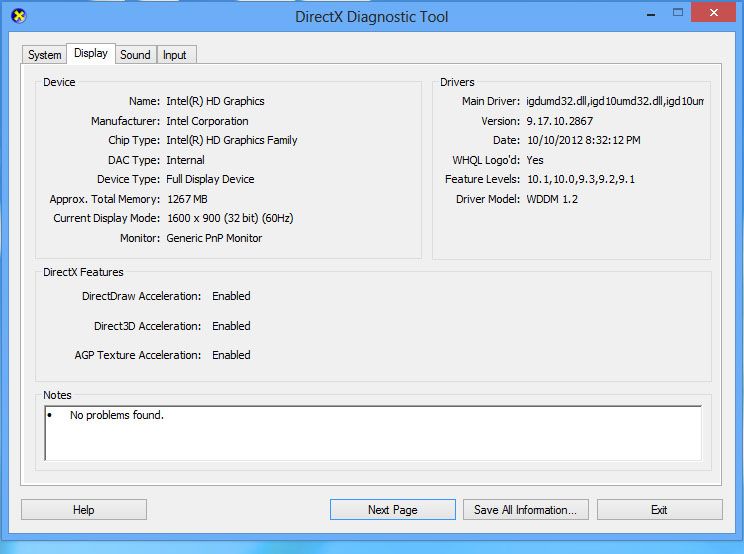The width and height of the screenshot is (744, 554).
Task: Click the driver date '10/10/2012 8:32:12 PM'
Action: click(584, 140)
